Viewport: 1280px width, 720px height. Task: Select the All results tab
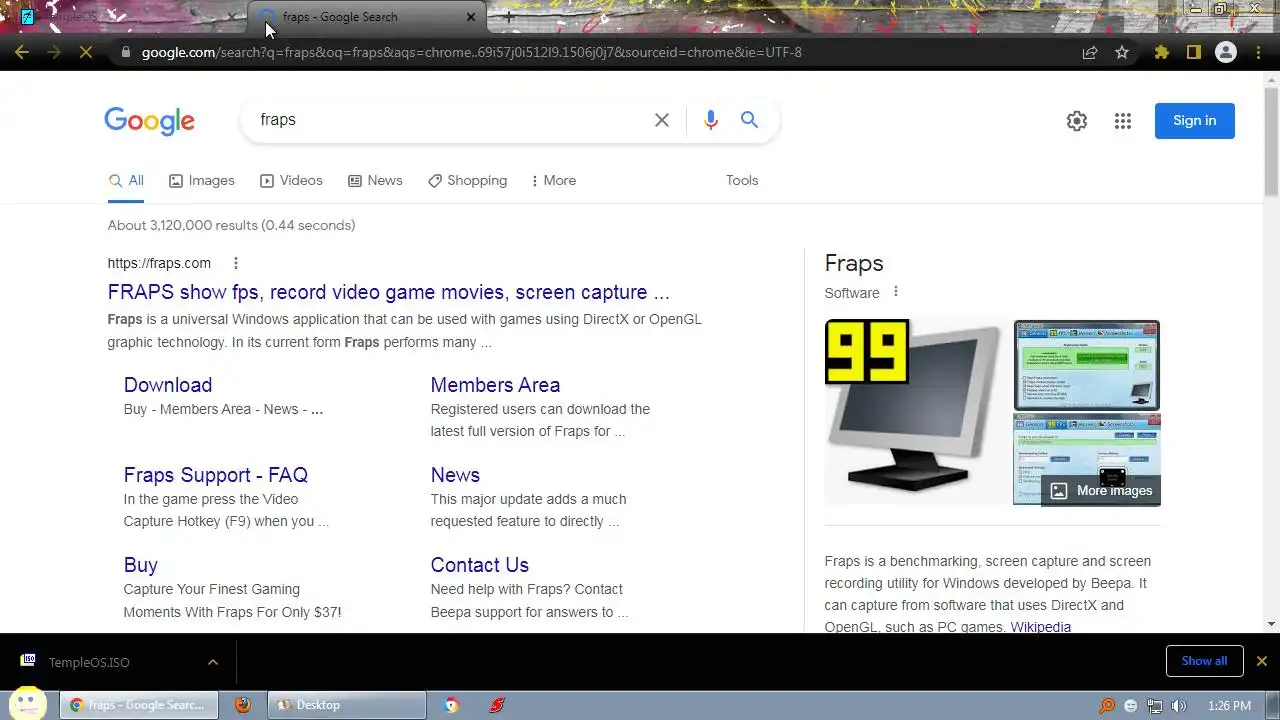pyautogui.click(x=126, y=181)
